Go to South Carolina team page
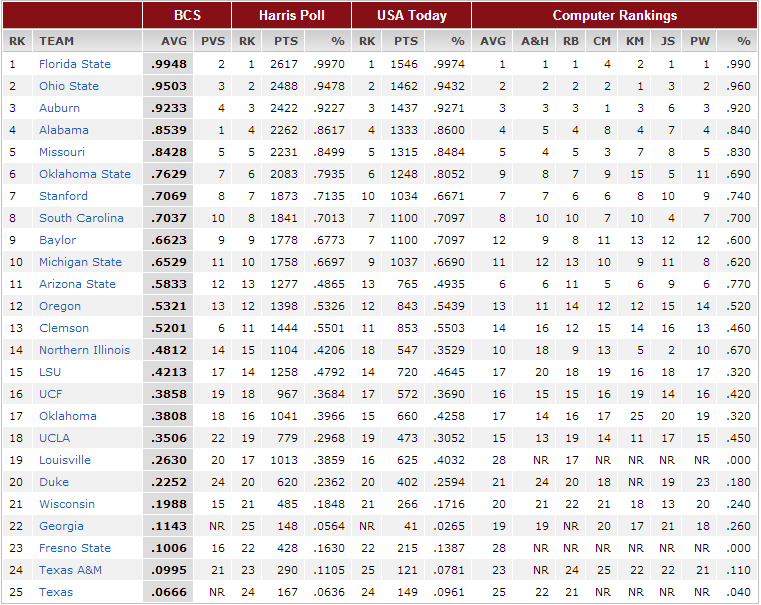 (81, 218)
